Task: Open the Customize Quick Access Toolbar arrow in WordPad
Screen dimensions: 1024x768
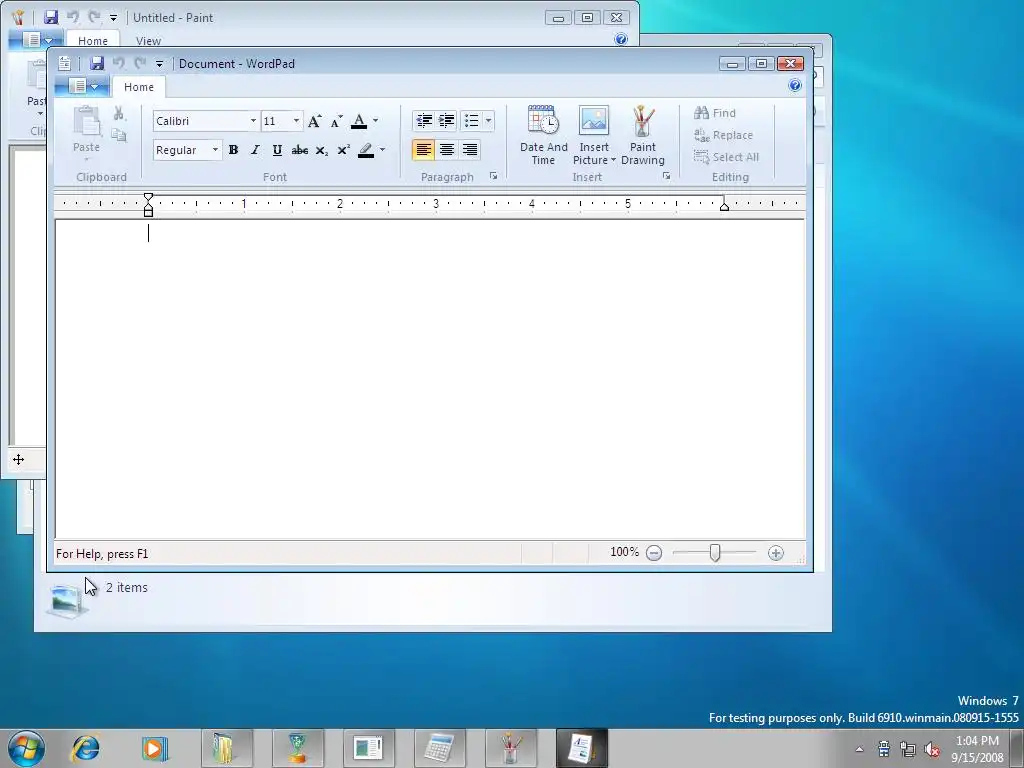Action: coord(159,64)
